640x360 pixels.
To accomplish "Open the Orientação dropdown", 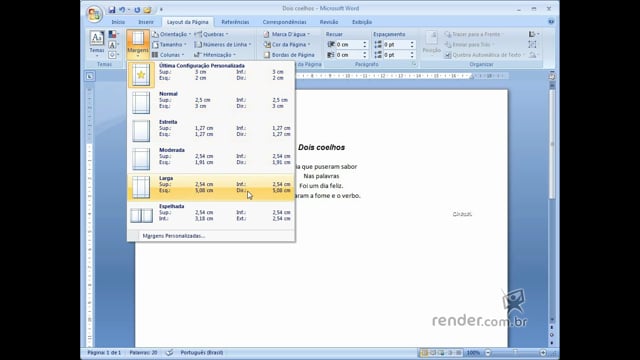I will tap(171, 34).
